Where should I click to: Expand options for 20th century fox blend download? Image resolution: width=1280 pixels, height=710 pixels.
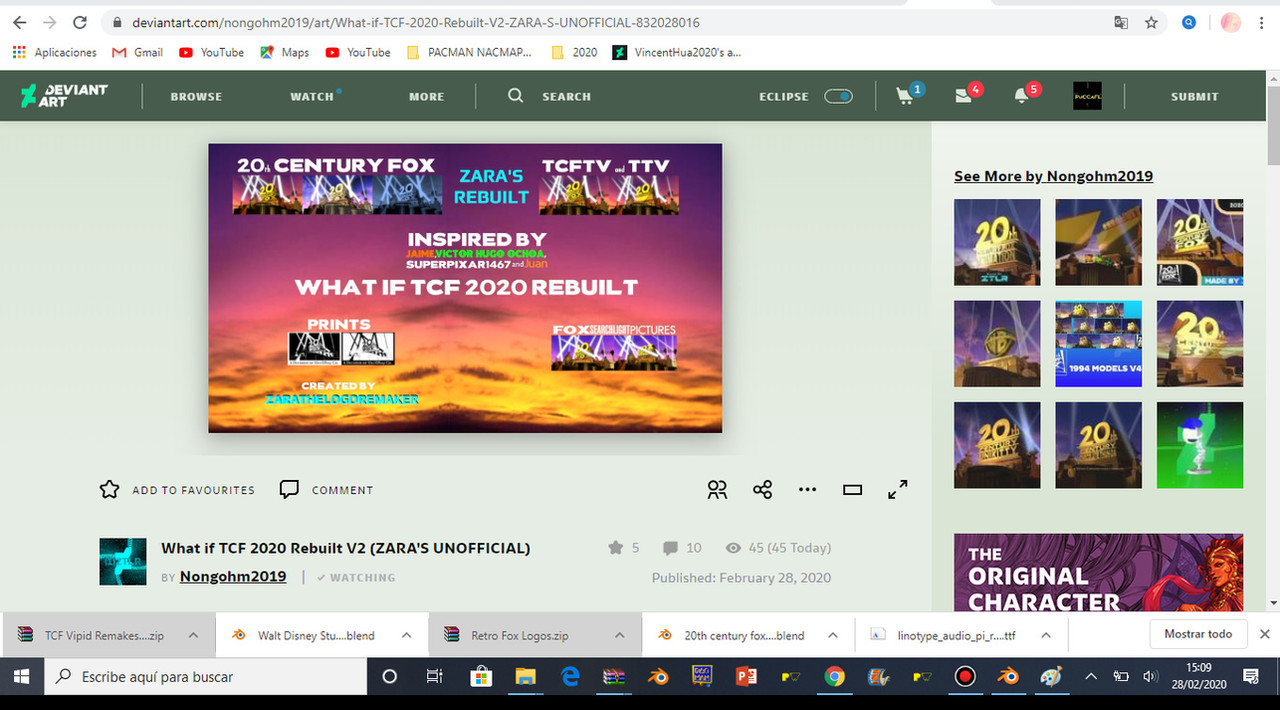[x=832, y=635]
